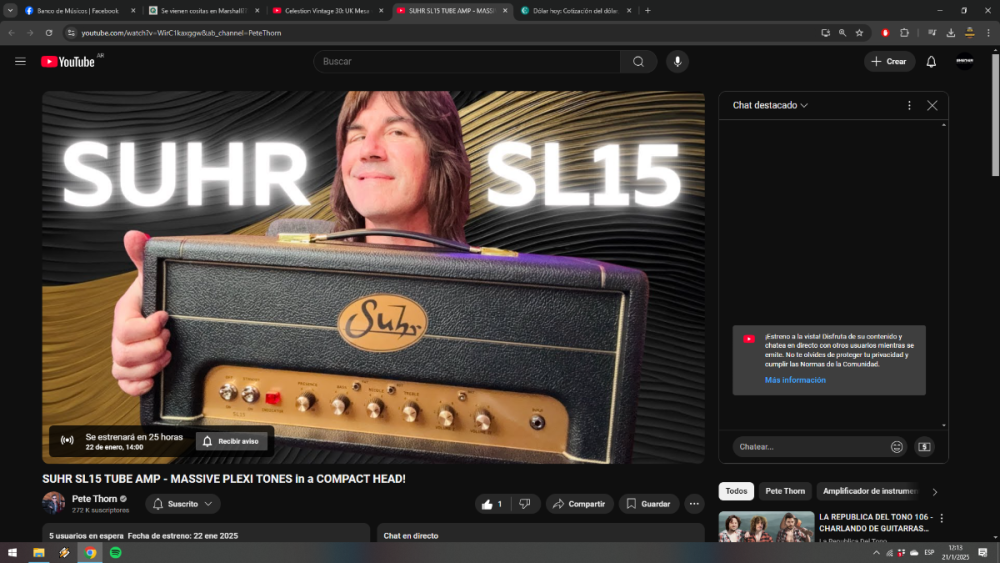Image resolution: width=1000 pixels, height=563 pixels.
Task: Click the search magnifier button
Action: (638, 61)
